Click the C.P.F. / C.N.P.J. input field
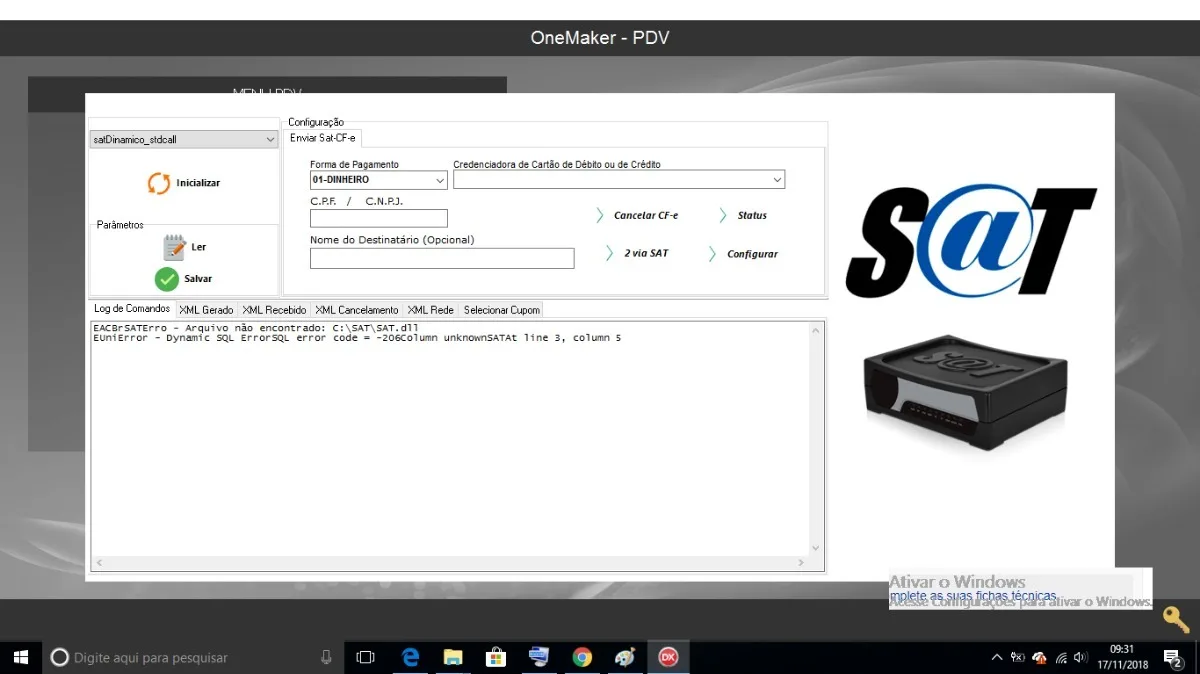Viewport: 1200px width, 674px height. pos(379,218)
